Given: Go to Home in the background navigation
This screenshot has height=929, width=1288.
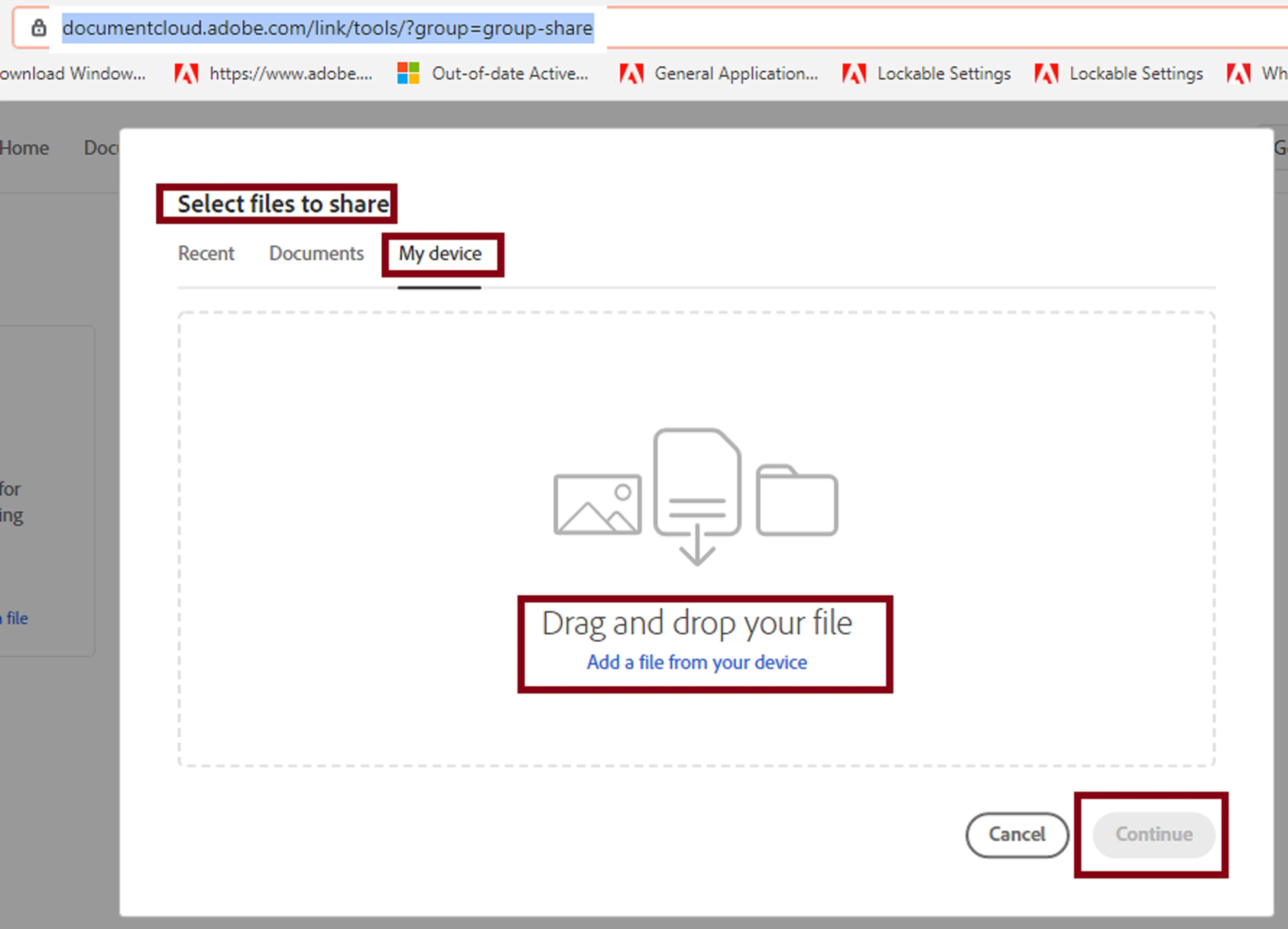Looking at the screenshot, I should (24, 148).
